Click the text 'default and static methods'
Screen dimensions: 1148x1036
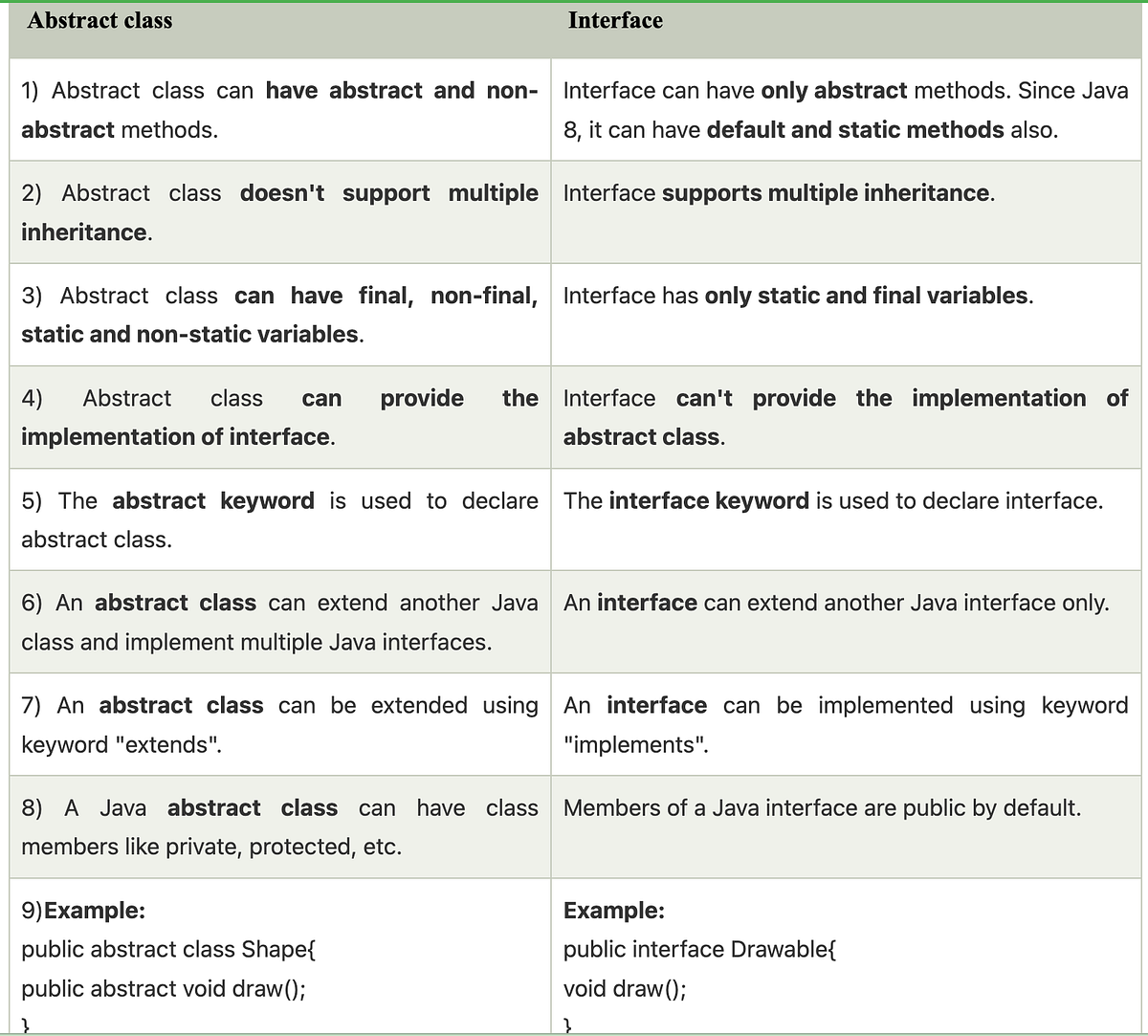pyautogui.click(x=855, y=130)
